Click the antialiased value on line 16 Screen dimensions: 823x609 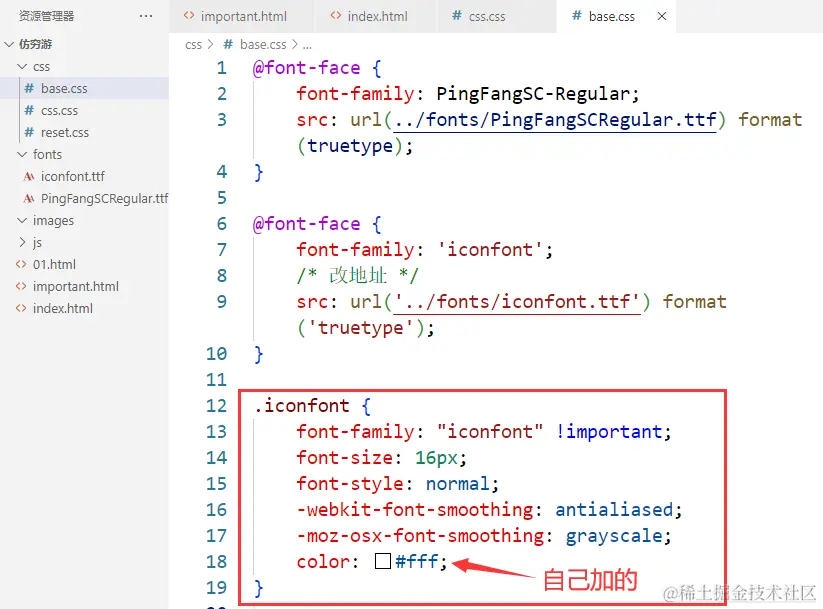click(614, 510)
